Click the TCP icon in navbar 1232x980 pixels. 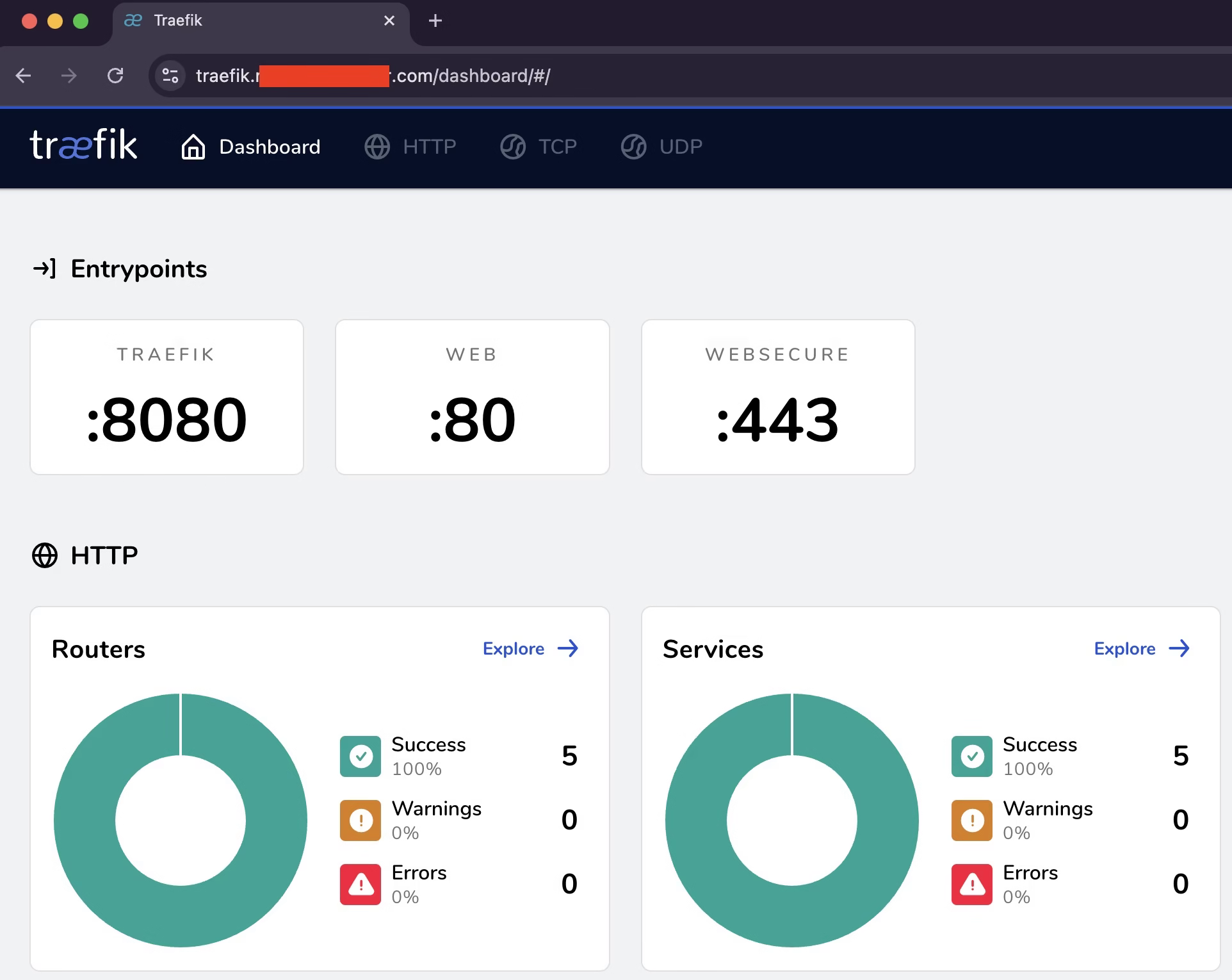(x=513, y=147)
